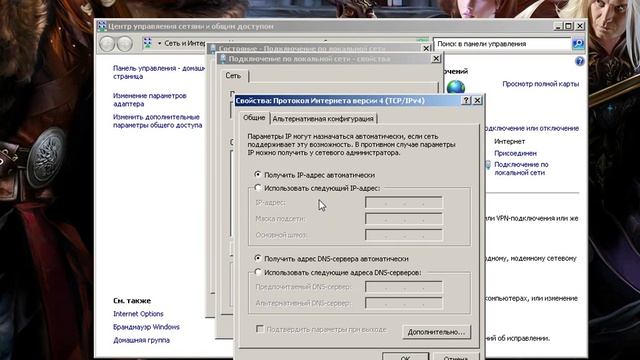Click the search magnifier button in Control Panel

[578, 44]
